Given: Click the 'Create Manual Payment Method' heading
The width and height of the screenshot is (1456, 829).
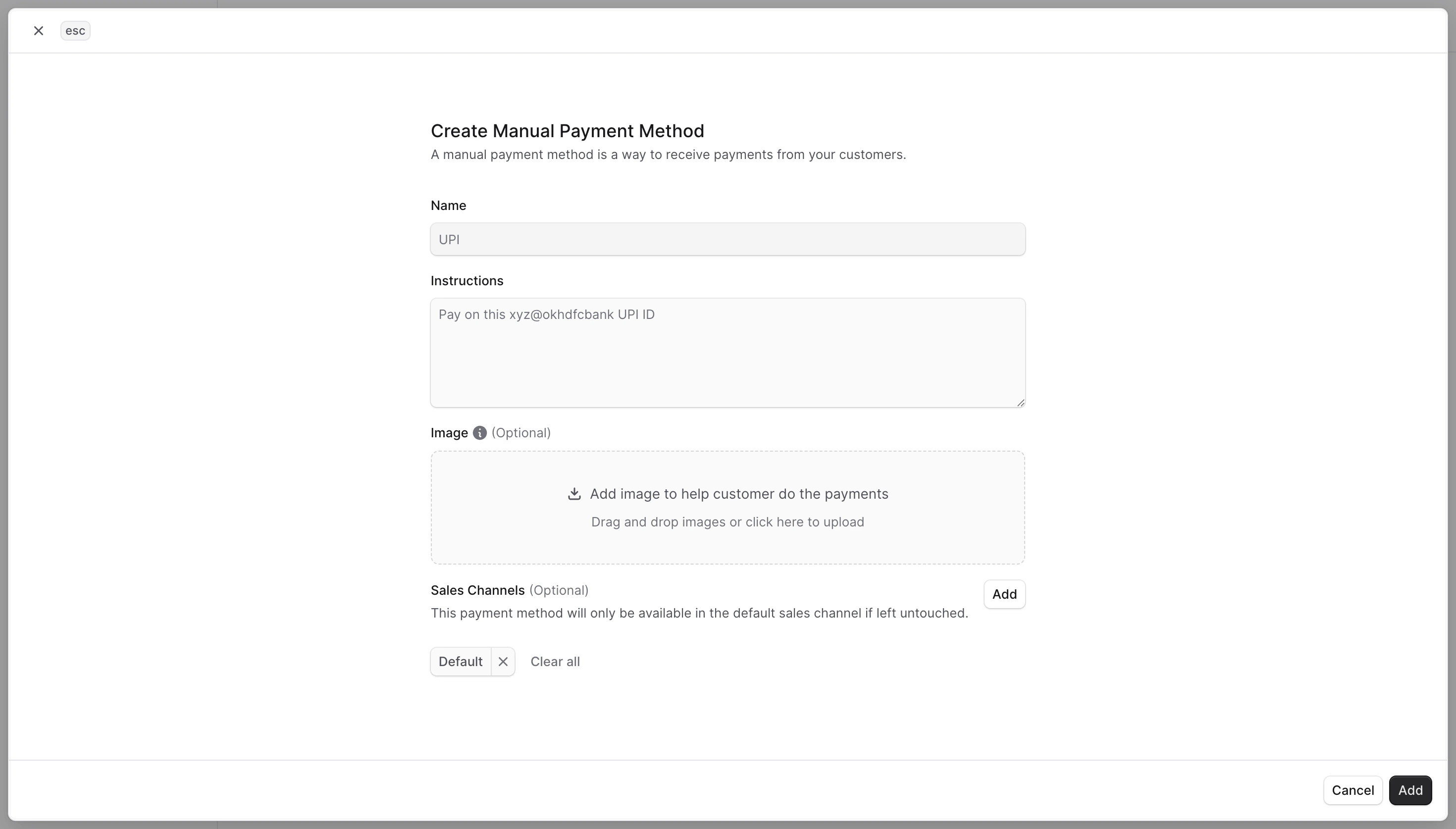Looking at the screenshot, I should click(x=567, y=130).
